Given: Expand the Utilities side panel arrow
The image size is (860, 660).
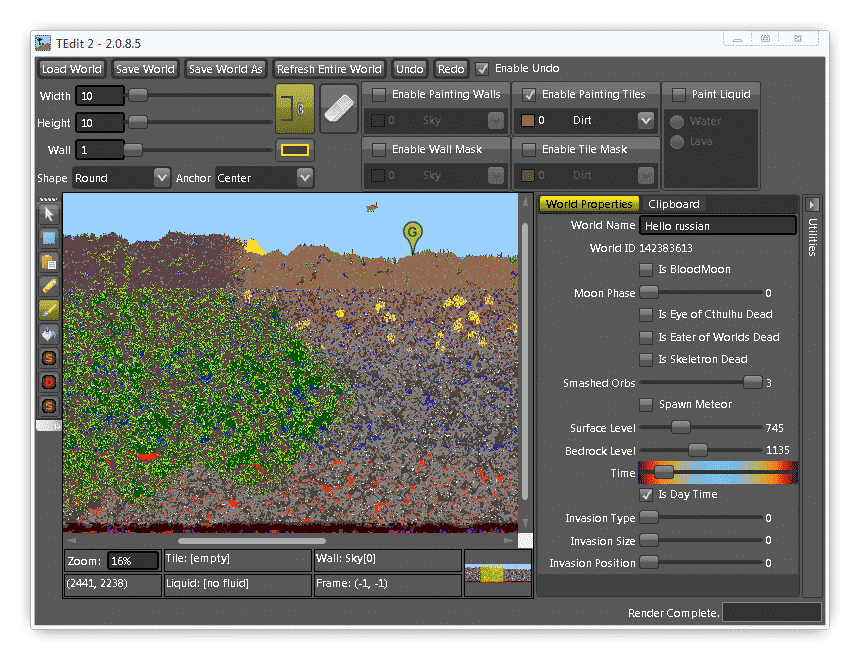Looking at the screenshot, I should pos(812,205).
